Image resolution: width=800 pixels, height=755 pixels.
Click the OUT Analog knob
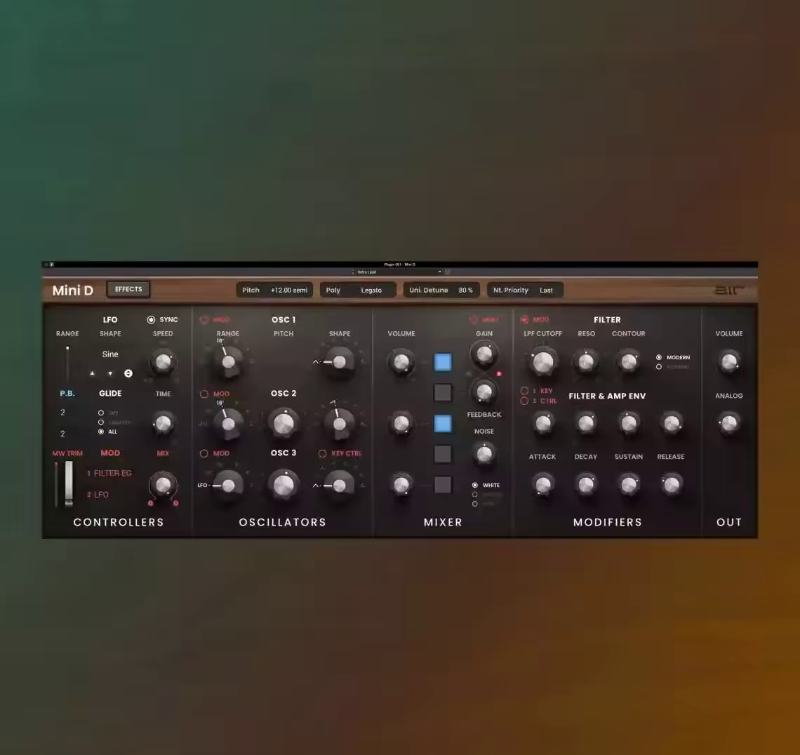coord(729,423)
